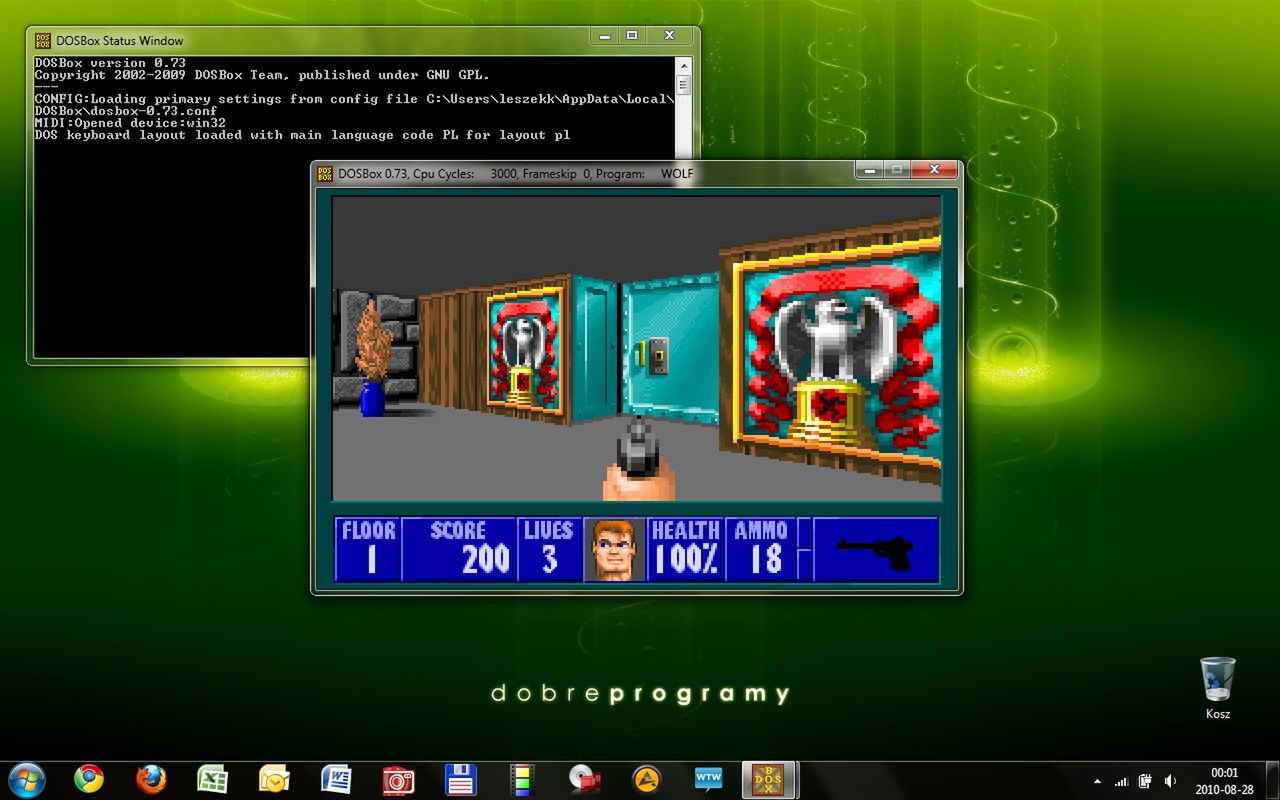Click the Status Window scrollbar thumb
Image resolution: width=1280 pixels, height=800 pixels.
pyautogui.click(x=683, y=85)
